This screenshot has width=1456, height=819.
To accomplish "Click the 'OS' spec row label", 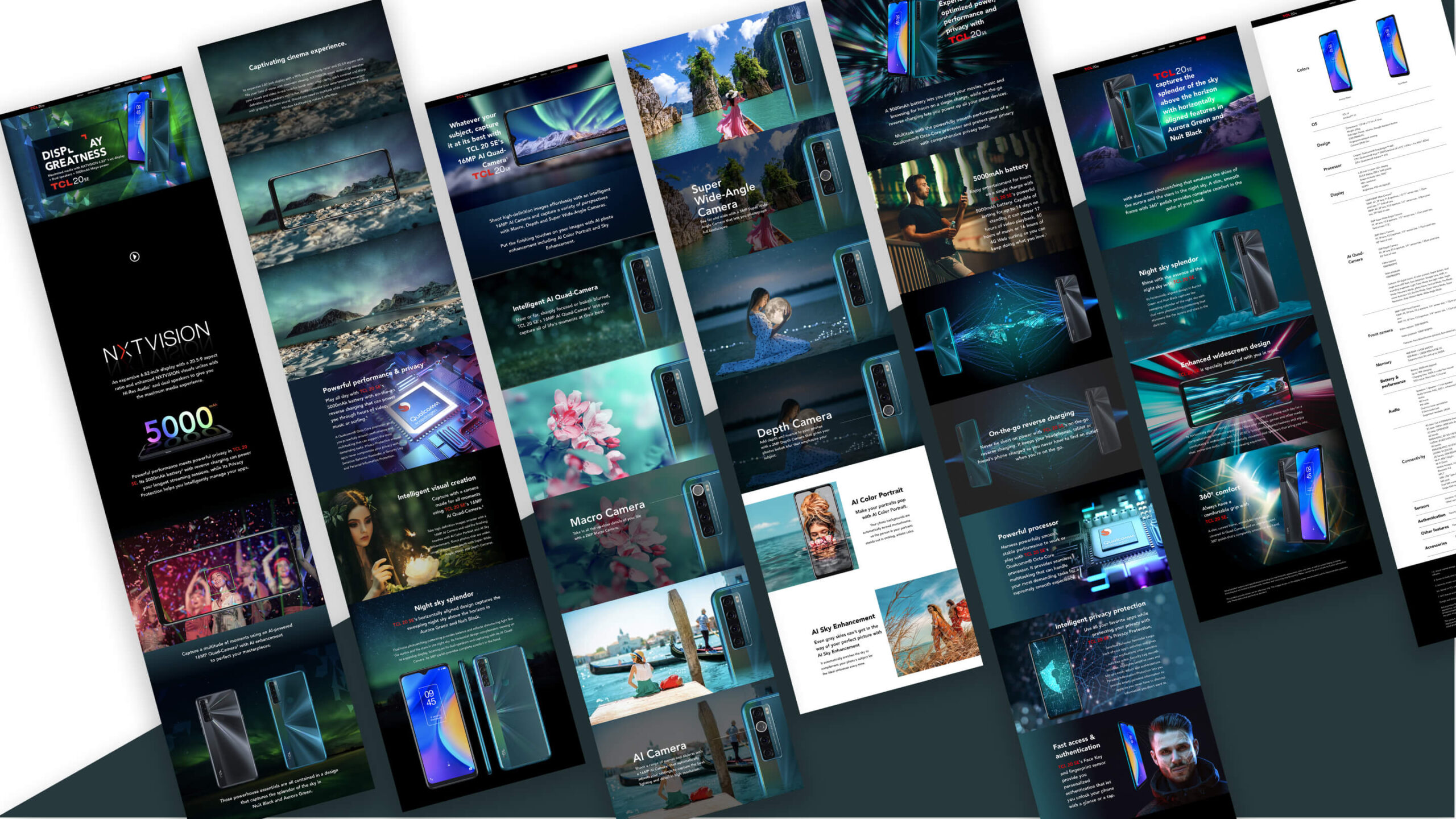I will point(1314,123).
